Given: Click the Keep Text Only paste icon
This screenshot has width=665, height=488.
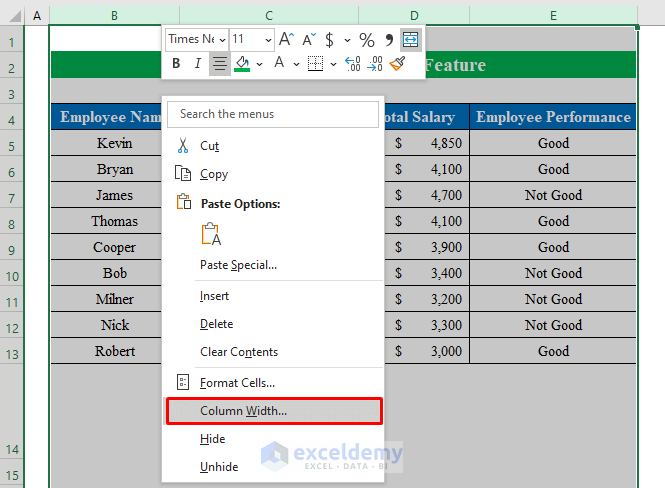Looking at the screenshot, I should point(211,234).
